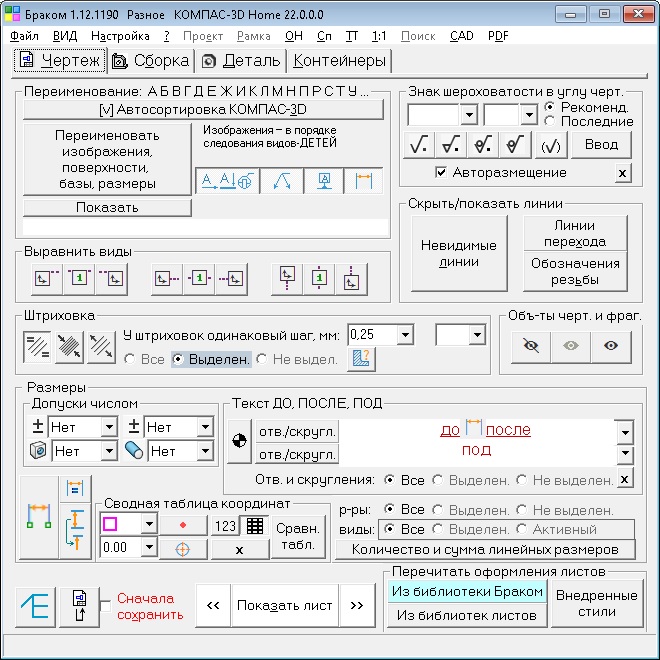Screen dimensions: 660x660
Task: Click the base symbol rename icon
Action: [324, 181]
